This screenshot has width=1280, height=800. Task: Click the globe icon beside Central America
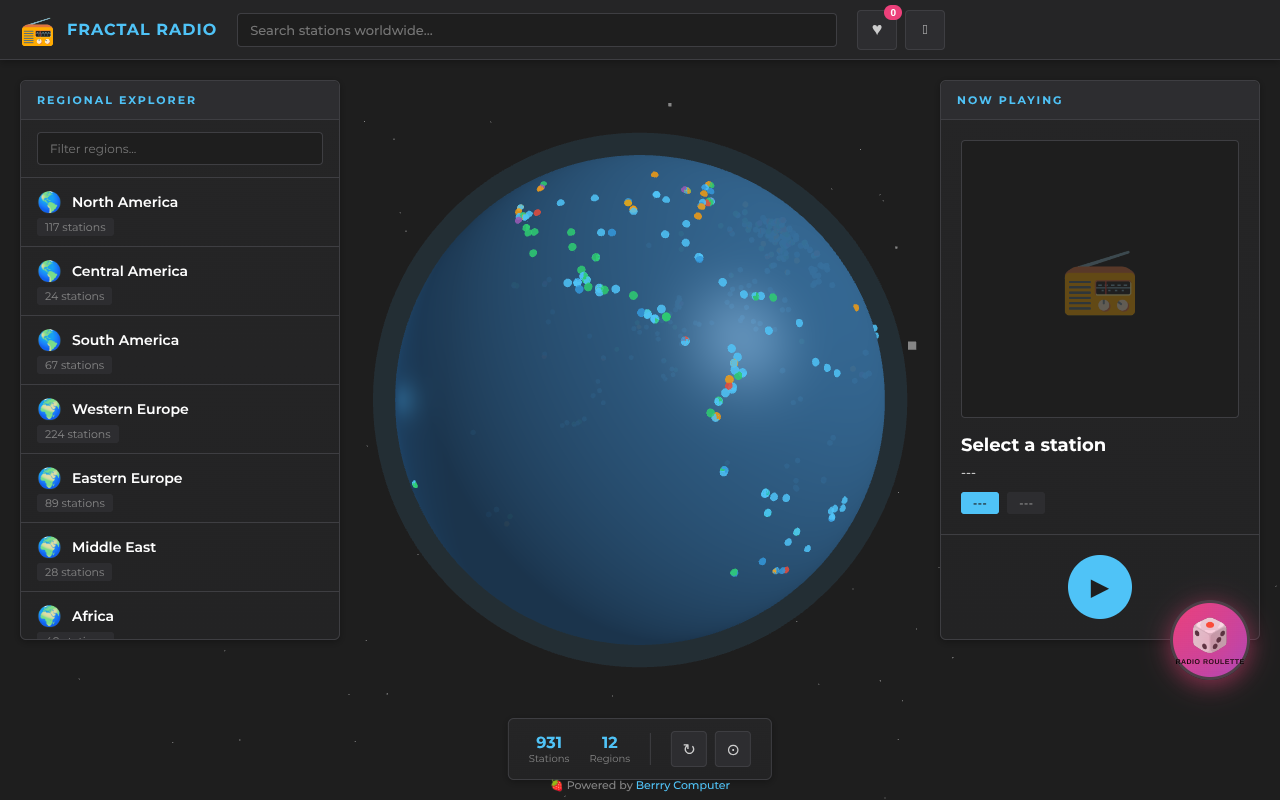(49, 271)
